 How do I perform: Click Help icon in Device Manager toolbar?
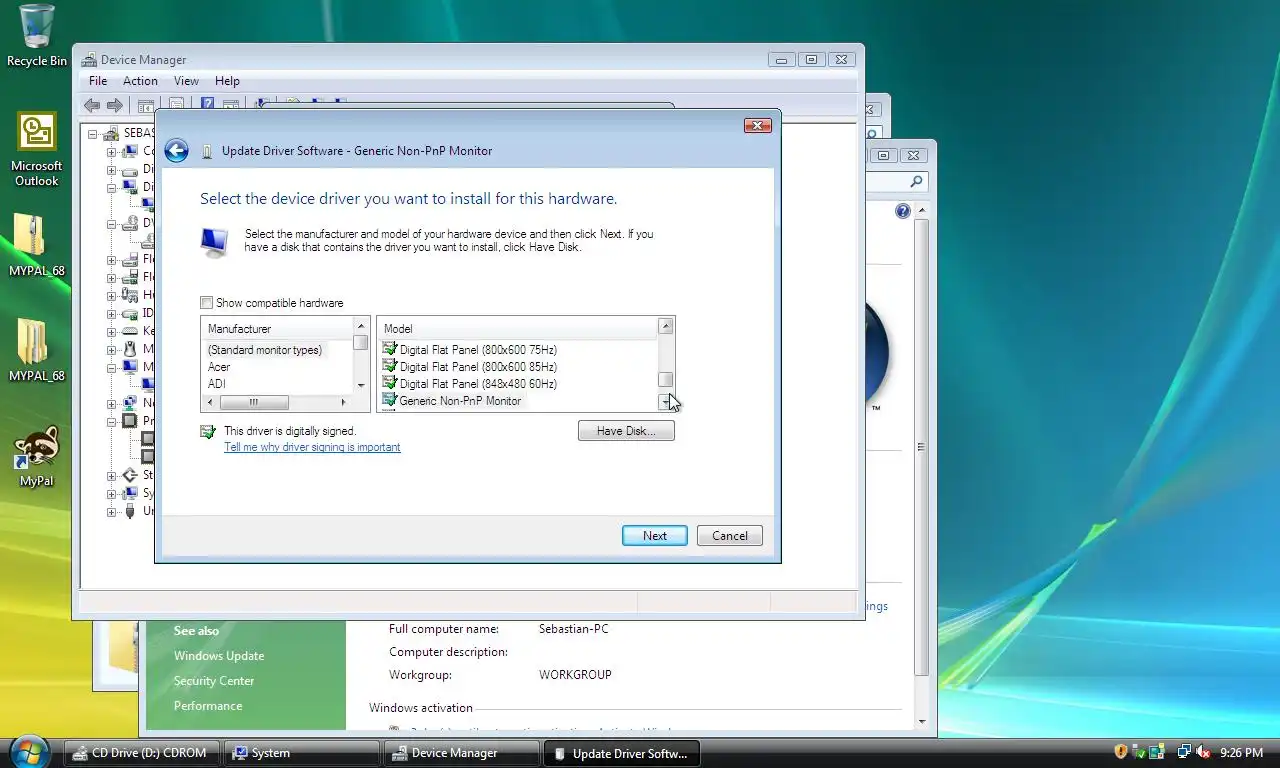(x=207, y=104)
